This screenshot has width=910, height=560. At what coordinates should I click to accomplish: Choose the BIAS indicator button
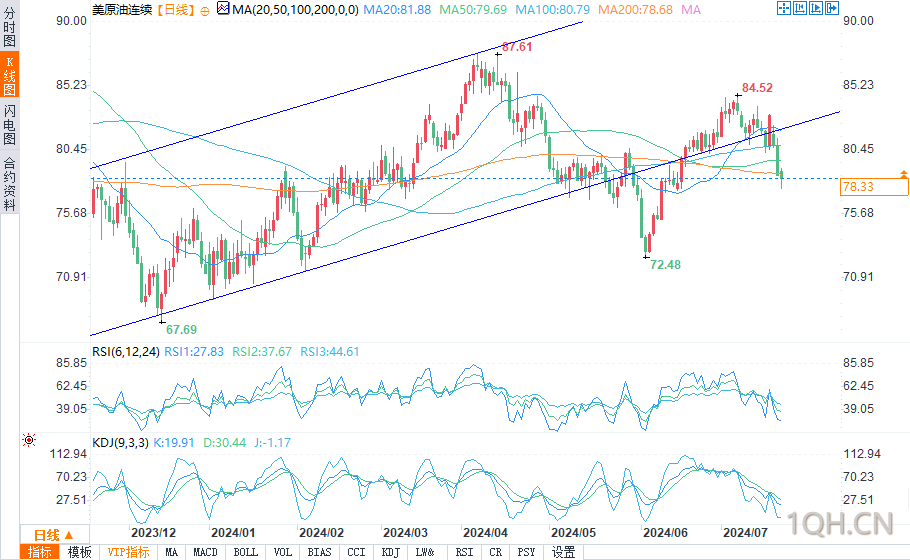pos(320,552)
